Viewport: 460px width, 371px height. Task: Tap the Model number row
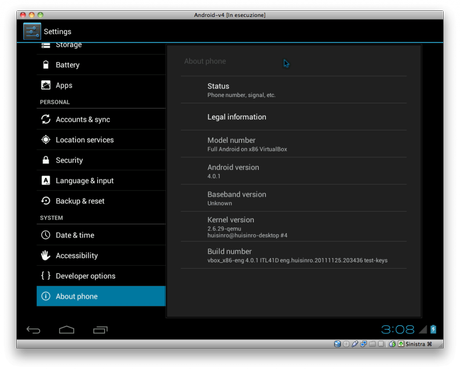click(294, 144)
